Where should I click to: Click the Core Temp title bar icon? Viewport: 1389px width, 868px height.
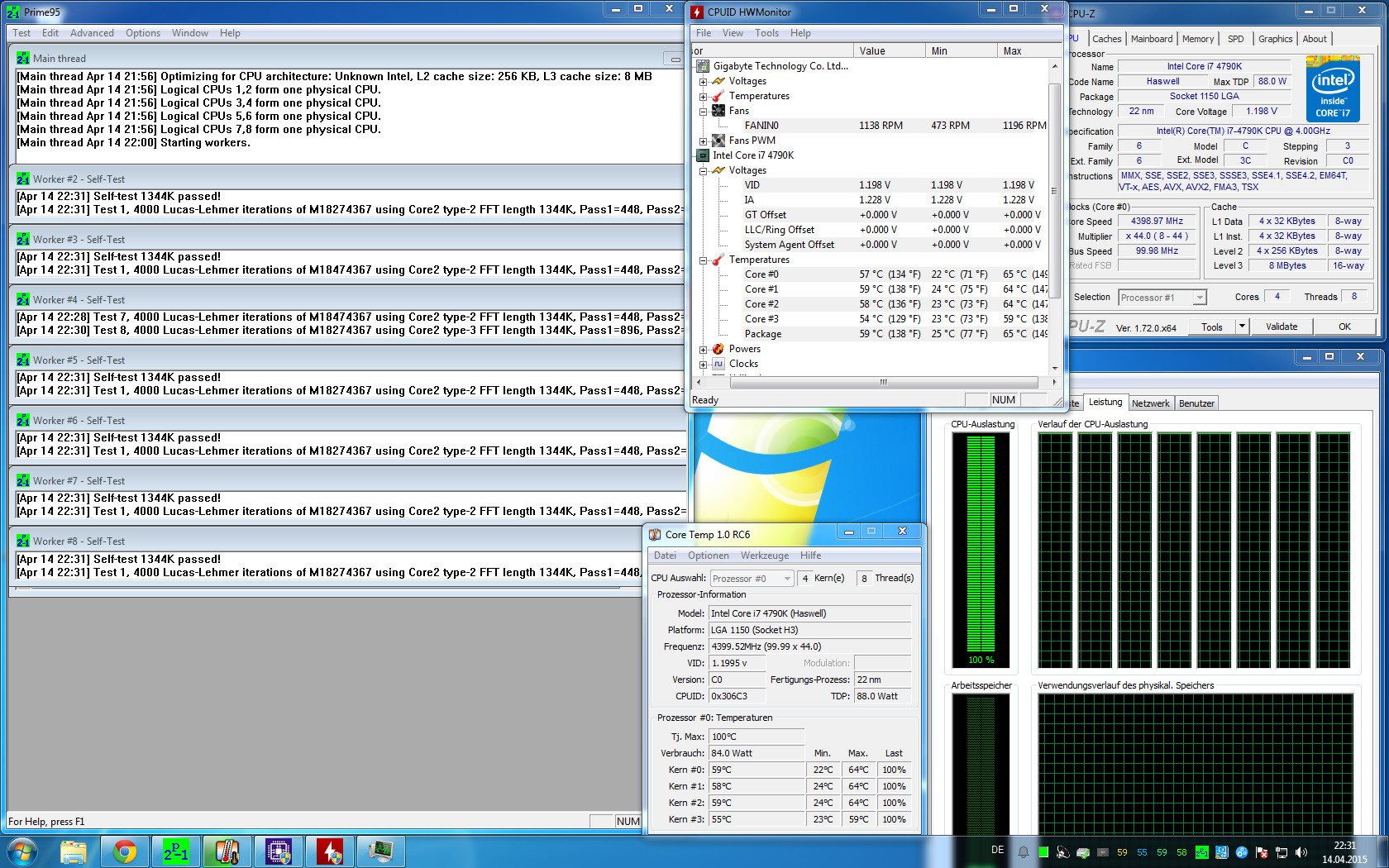click(x=655, y=535)
